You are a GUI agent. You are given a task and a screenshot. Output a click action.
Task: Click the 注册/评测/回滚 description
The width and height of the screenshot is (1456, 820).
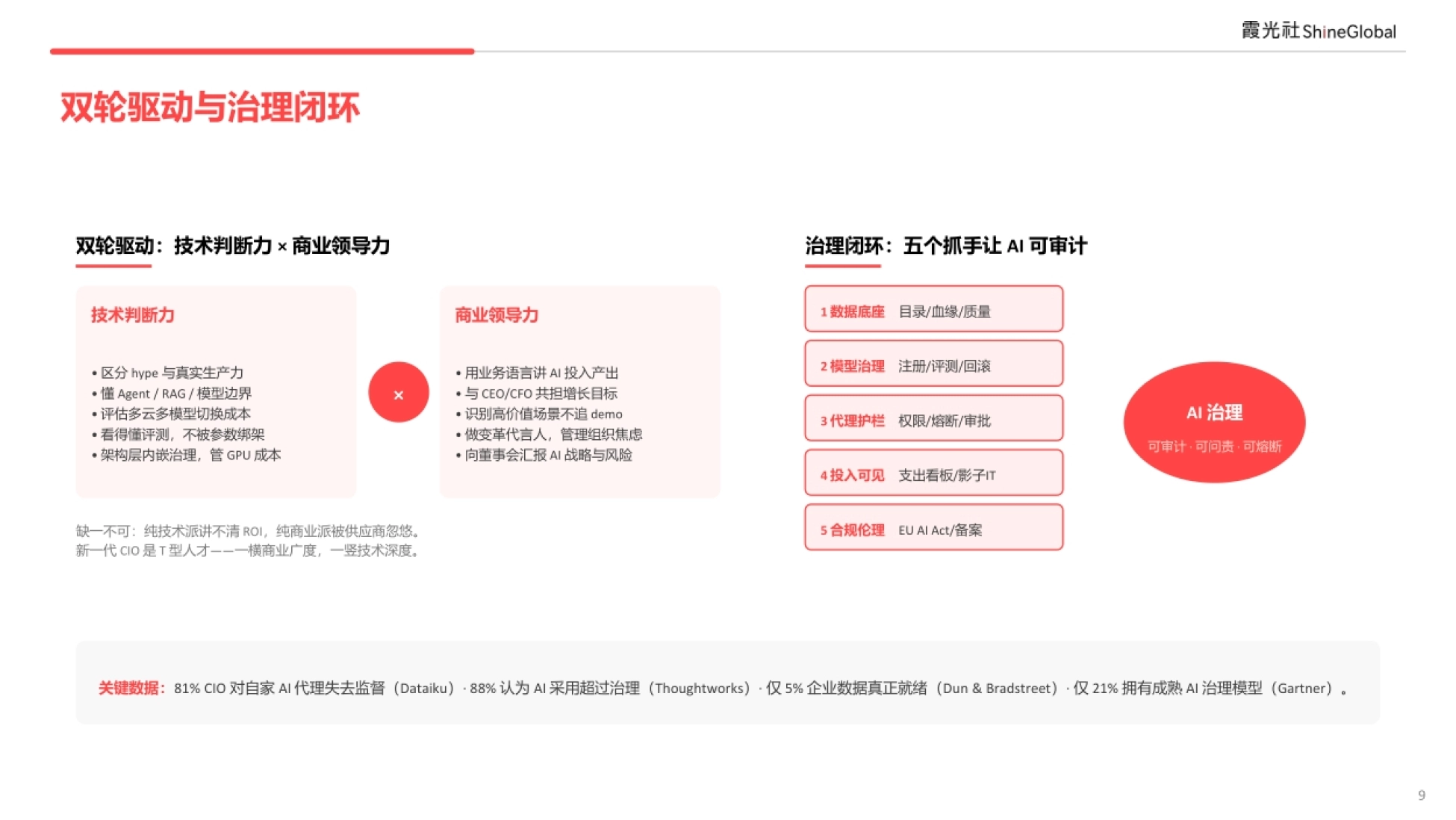[945, 366]
